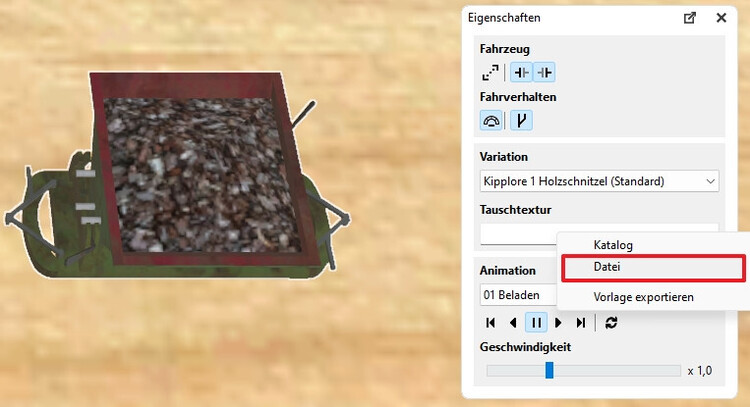Close the Eigenschaften panel
The width and height of the screenshot is (750, 407).
point(721,18)
